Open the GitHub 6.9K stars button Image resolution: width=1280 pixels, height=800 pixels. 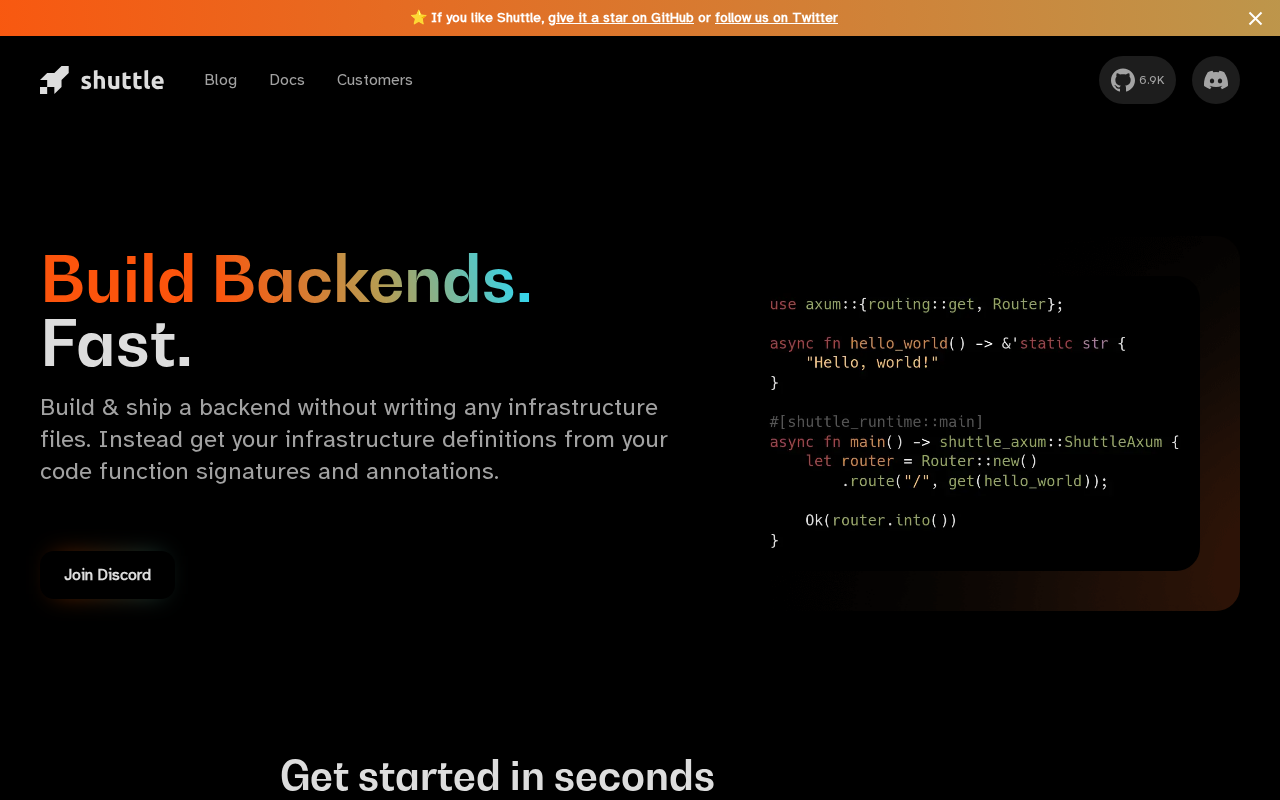click(x=1137, y=80)
